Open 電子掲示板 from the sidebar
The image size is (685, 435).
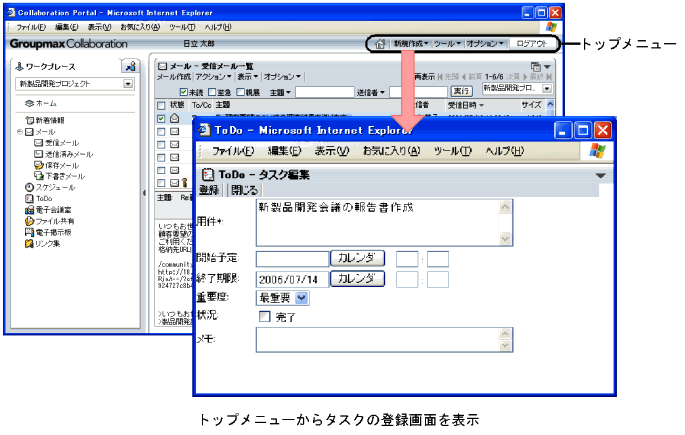tap(48, 232)
